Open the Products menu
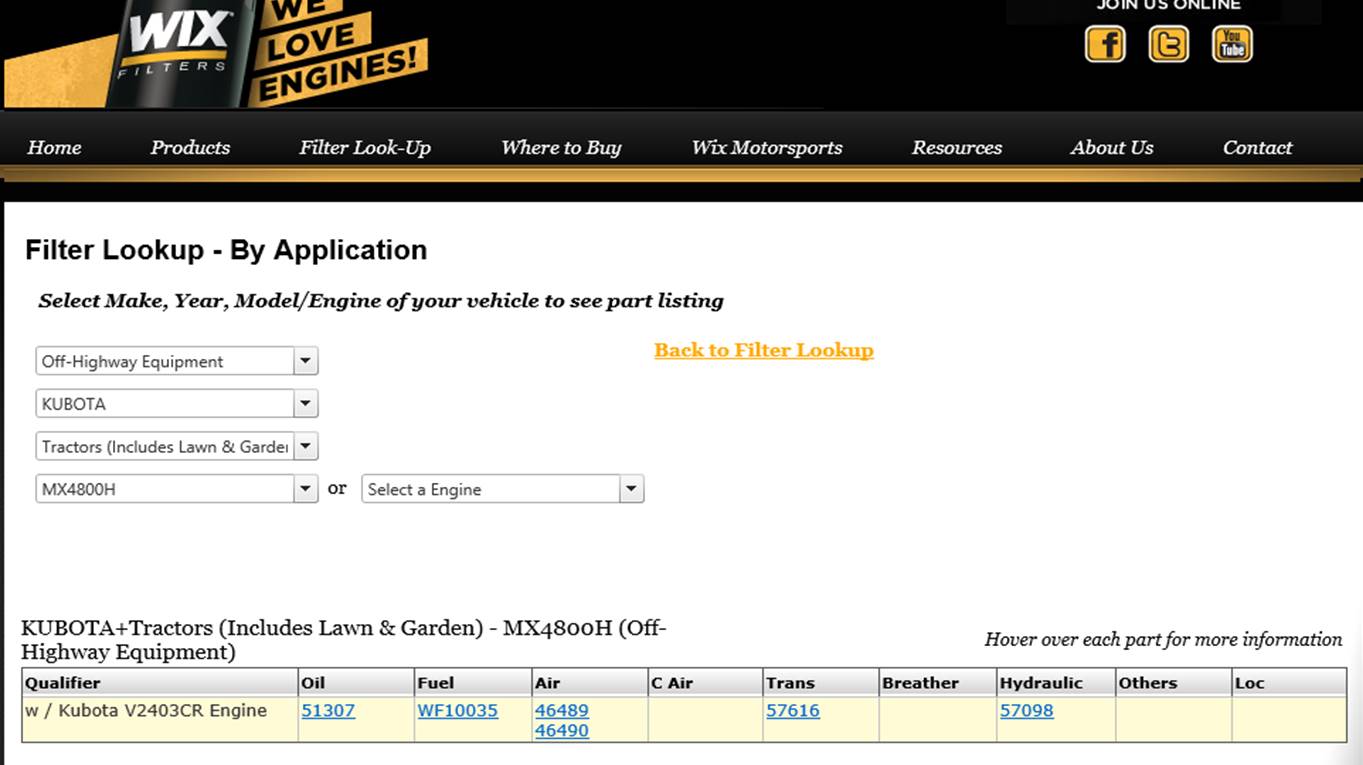 [190, 147]
